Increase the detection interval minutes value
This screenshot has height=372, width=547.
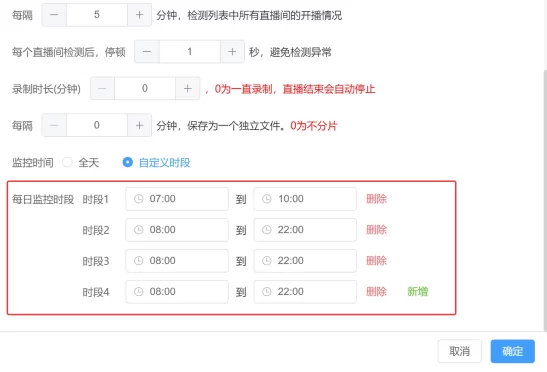pyautogui.click(x=140, y=15)
